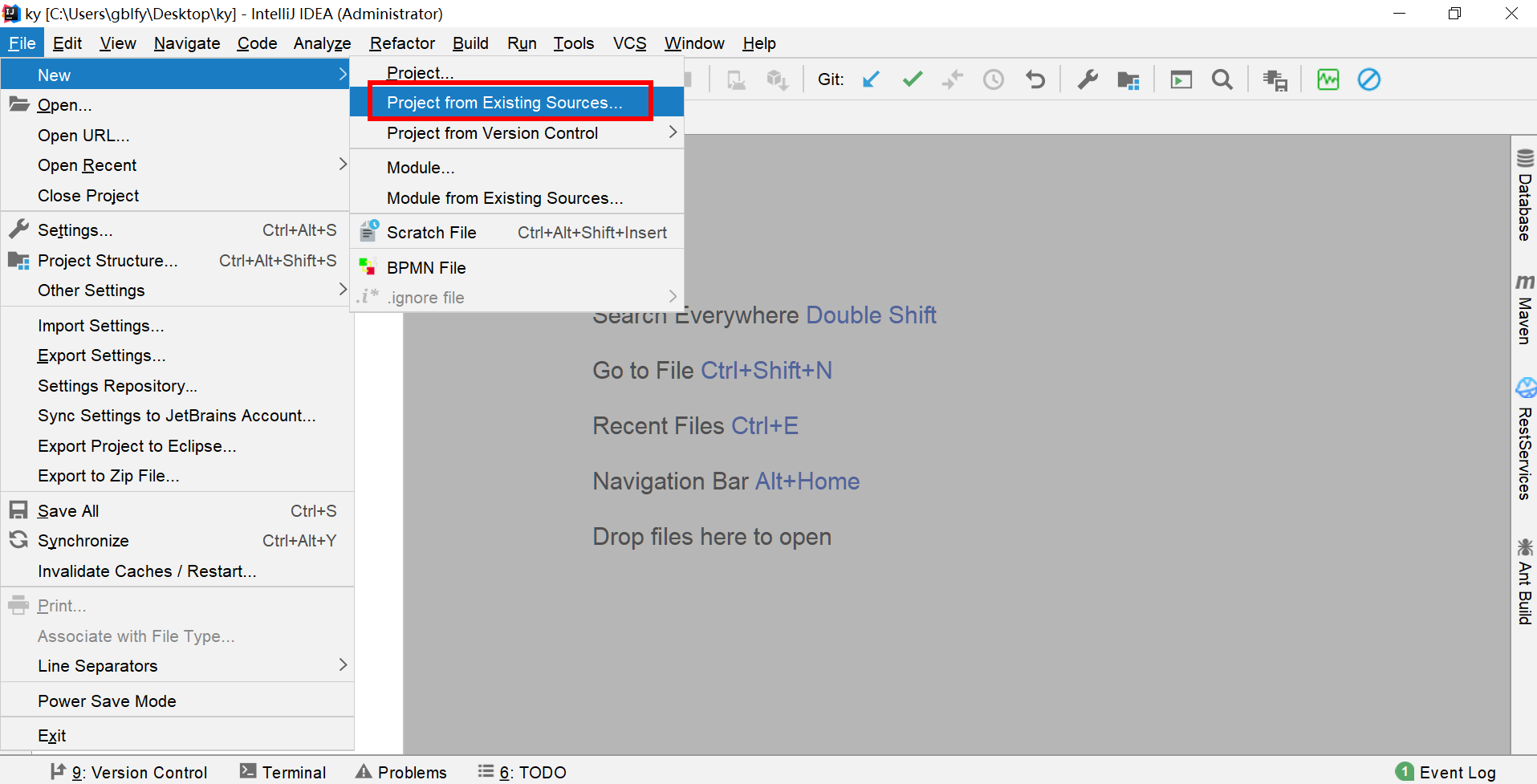Toggle Power Save Mode

177,701
